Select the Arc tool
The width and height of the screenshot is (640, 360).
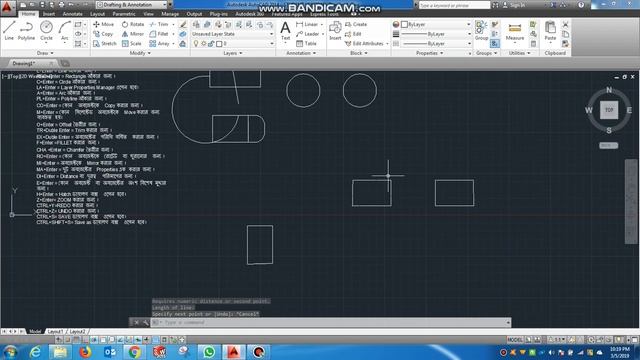[64, 31]
